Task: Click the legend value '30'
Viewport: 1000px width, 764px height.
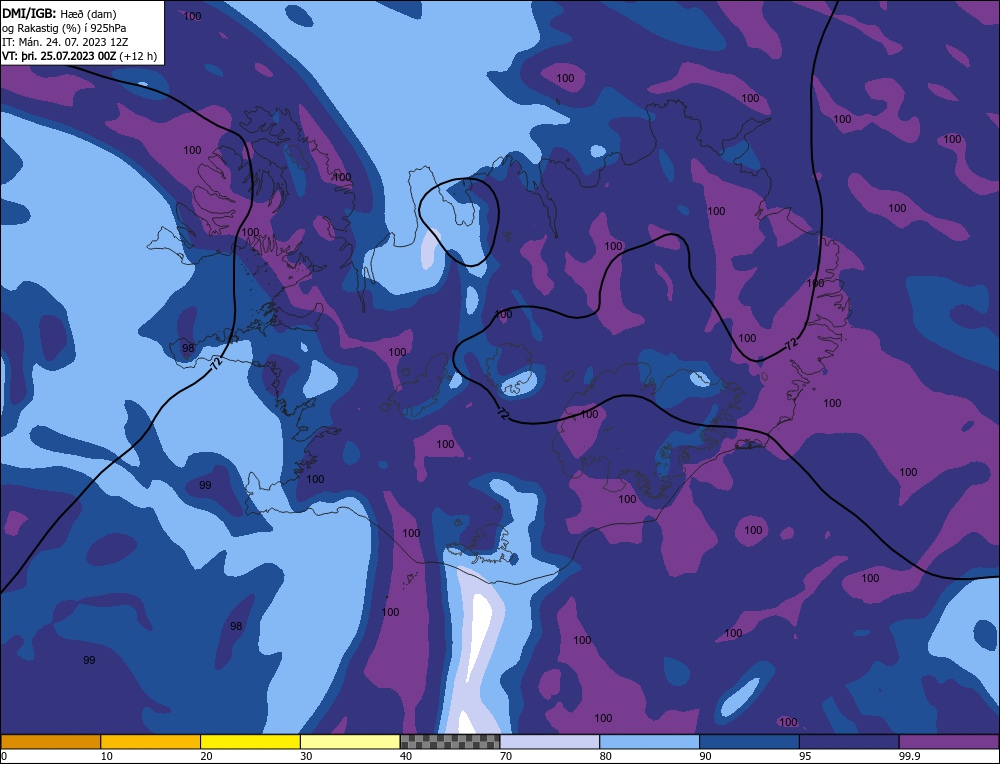Action: (306, 756)
